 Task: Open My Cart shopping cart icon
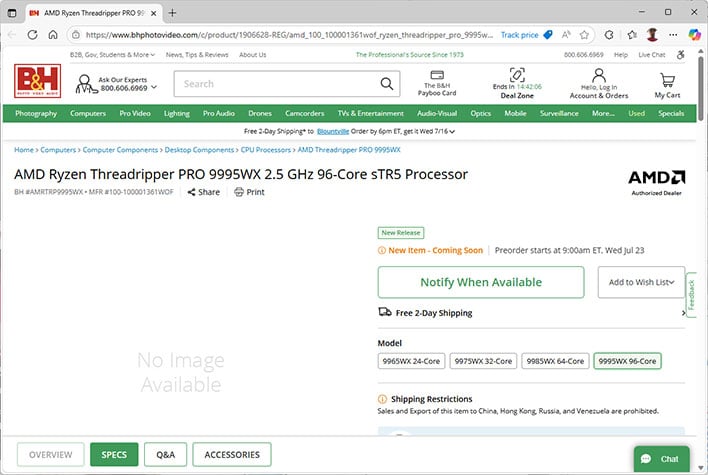tap(667, 80)
